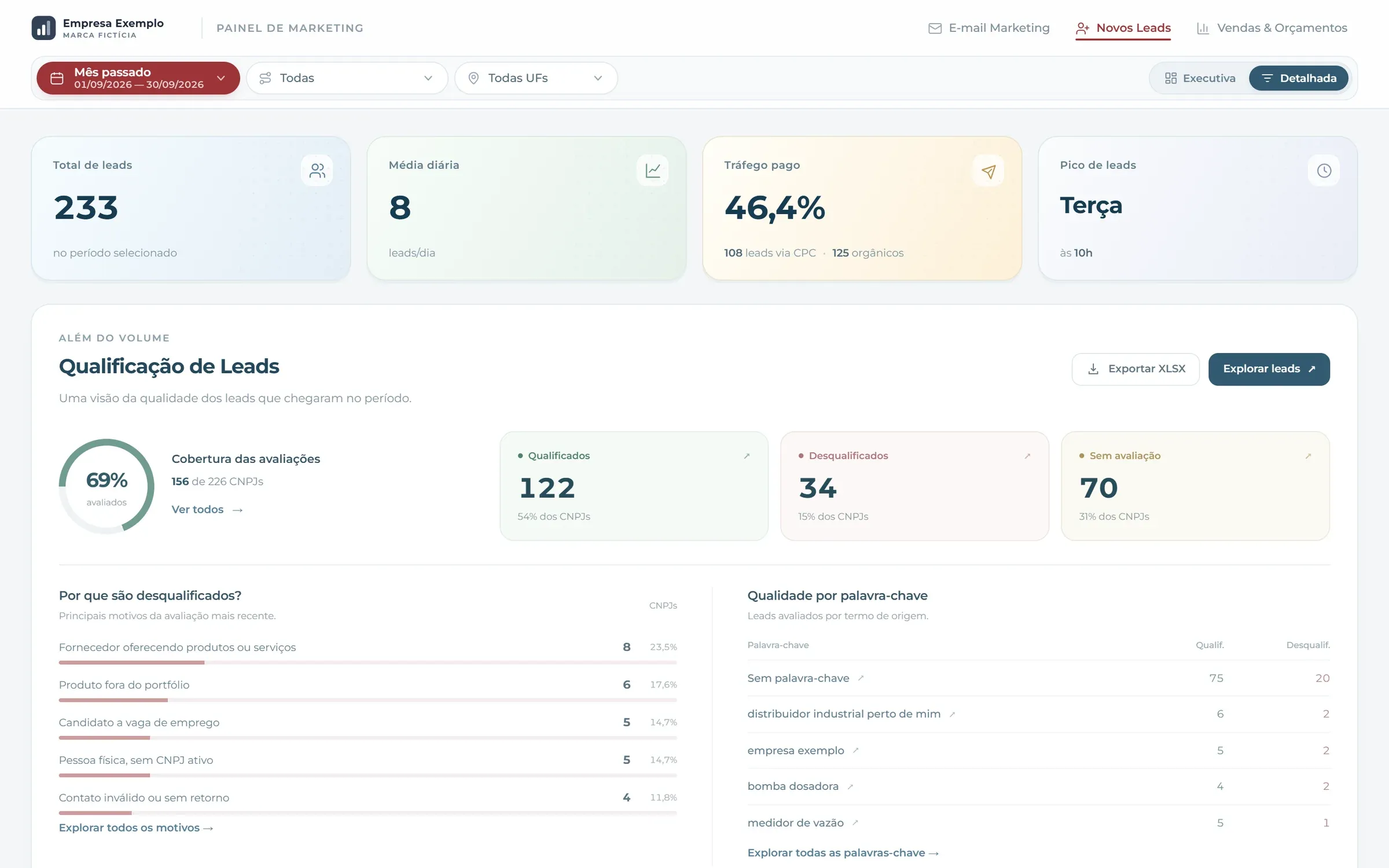Click the people icon in Total de leads card
This screenshot has height=868, width=1389.
tap(317, 171)
